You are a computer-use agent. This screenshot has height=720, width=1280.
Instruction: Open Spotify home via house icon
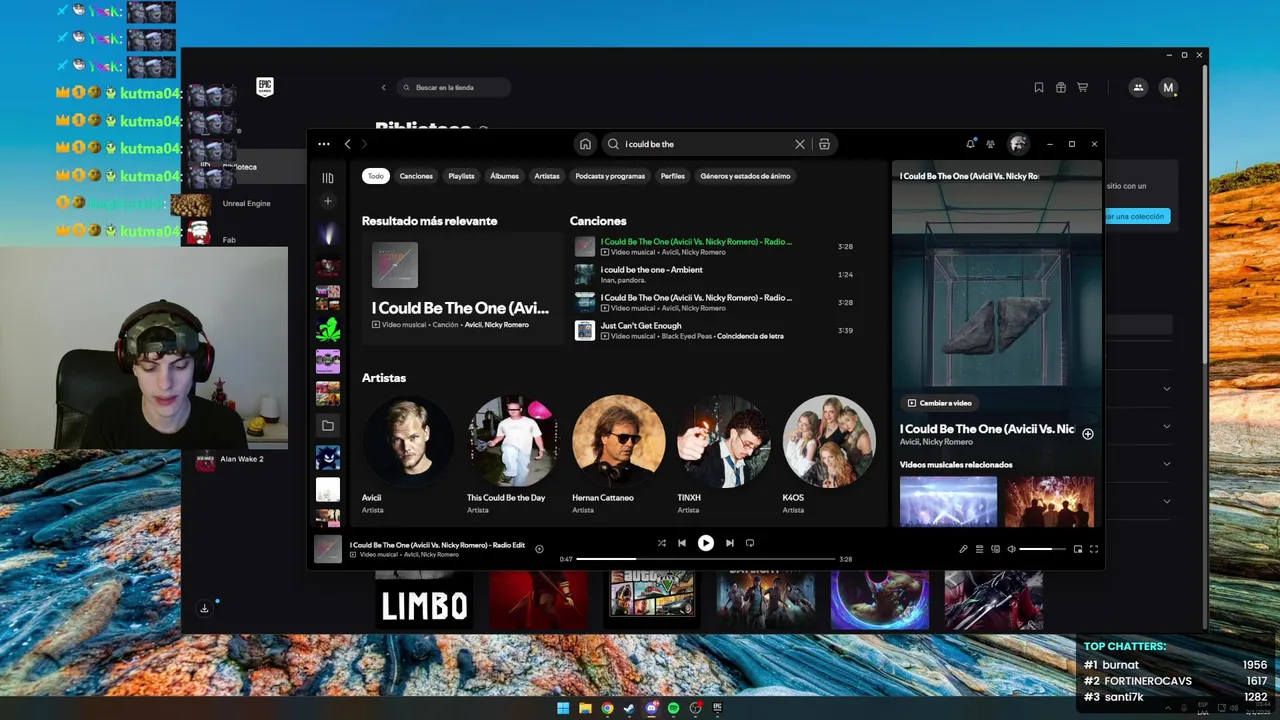pyautogui.click(x=585, y=144)
